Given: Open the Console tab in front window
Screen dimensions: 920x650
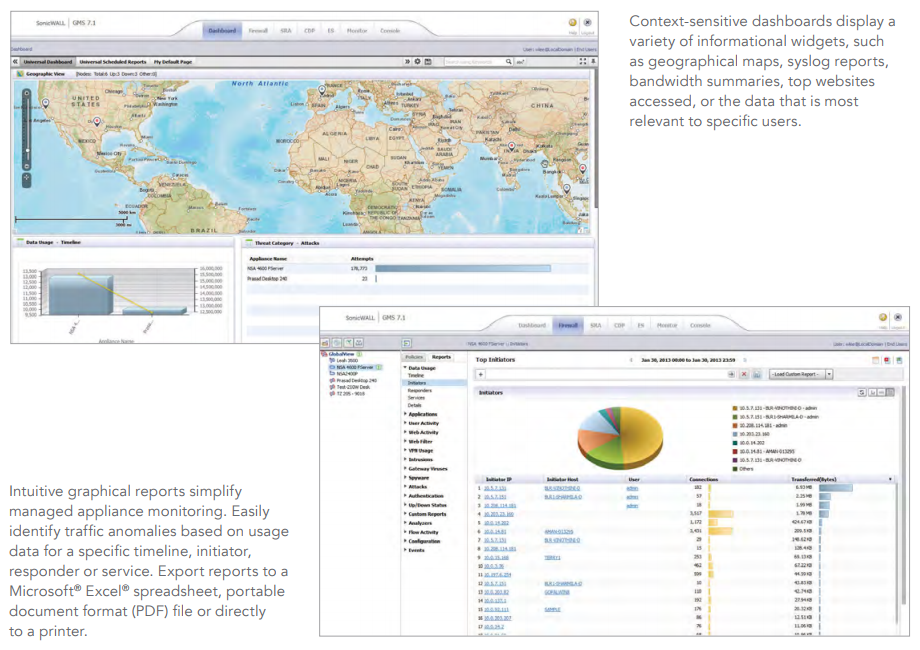Looking at the screenshot, I should point(700,325).
